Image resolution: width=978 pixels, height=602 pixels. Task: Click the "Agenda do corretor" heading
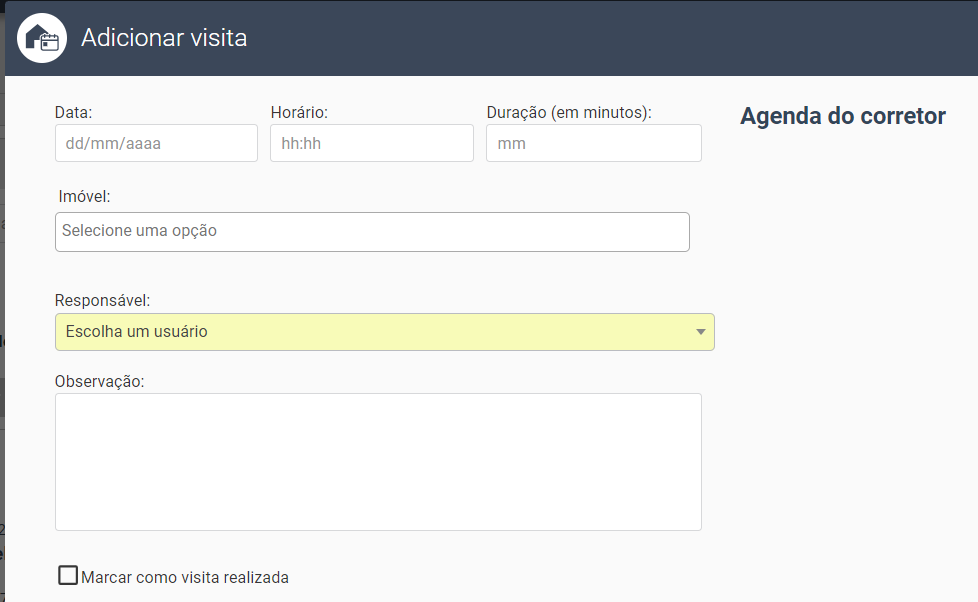842,116
